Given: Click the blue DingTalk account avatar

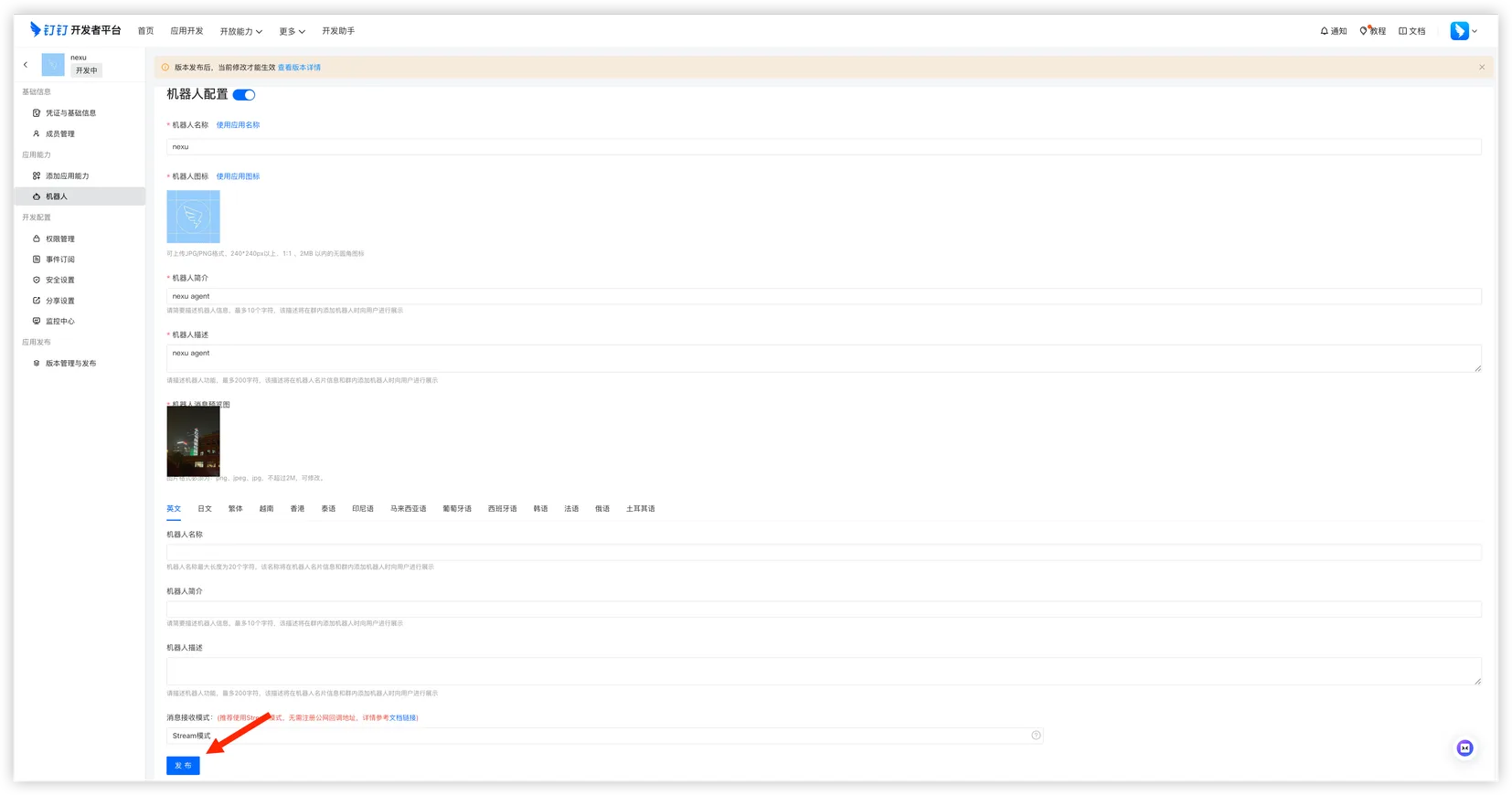Looking at the screenshot, I should [1459, 31].
